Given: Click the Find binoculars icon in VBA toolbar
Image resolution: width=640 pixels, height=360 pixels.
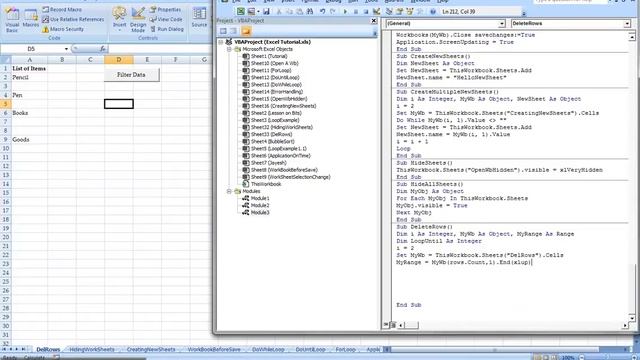Looking at the screenshot, I should tap(310, 11).
